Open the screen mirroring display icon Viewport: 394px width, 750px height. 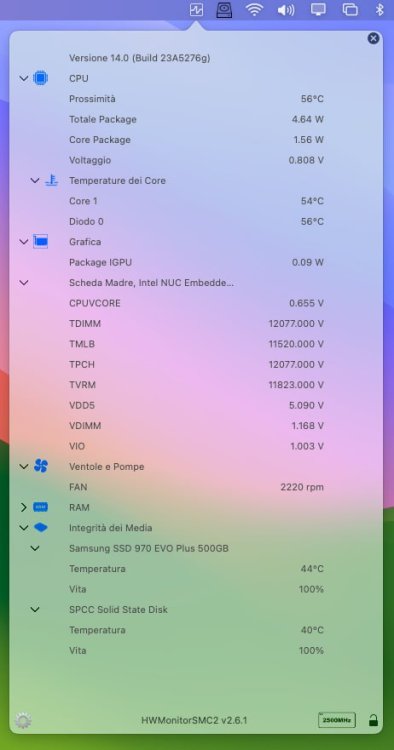[318, 10]
